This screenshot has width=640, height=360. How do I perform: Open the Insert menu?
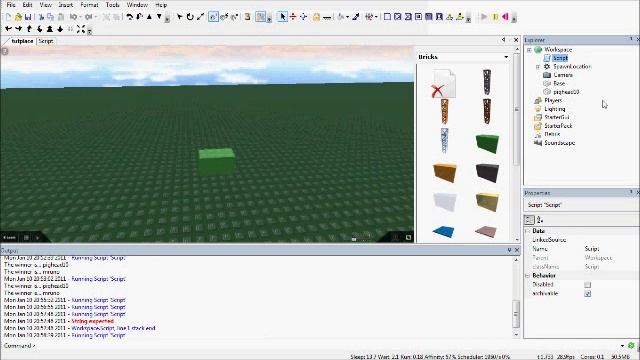pos(65,5)
